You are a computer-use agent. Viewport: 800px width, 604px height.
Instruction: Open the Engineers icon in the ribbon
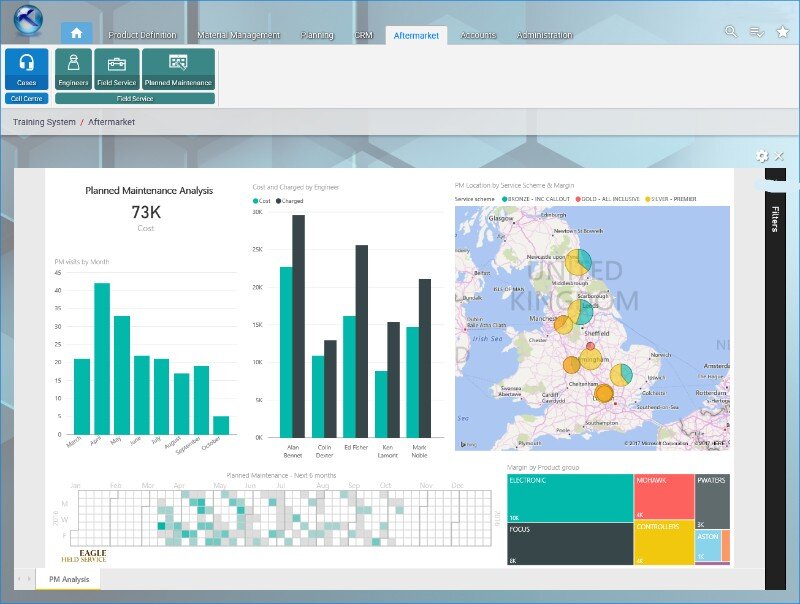[73, 69]
